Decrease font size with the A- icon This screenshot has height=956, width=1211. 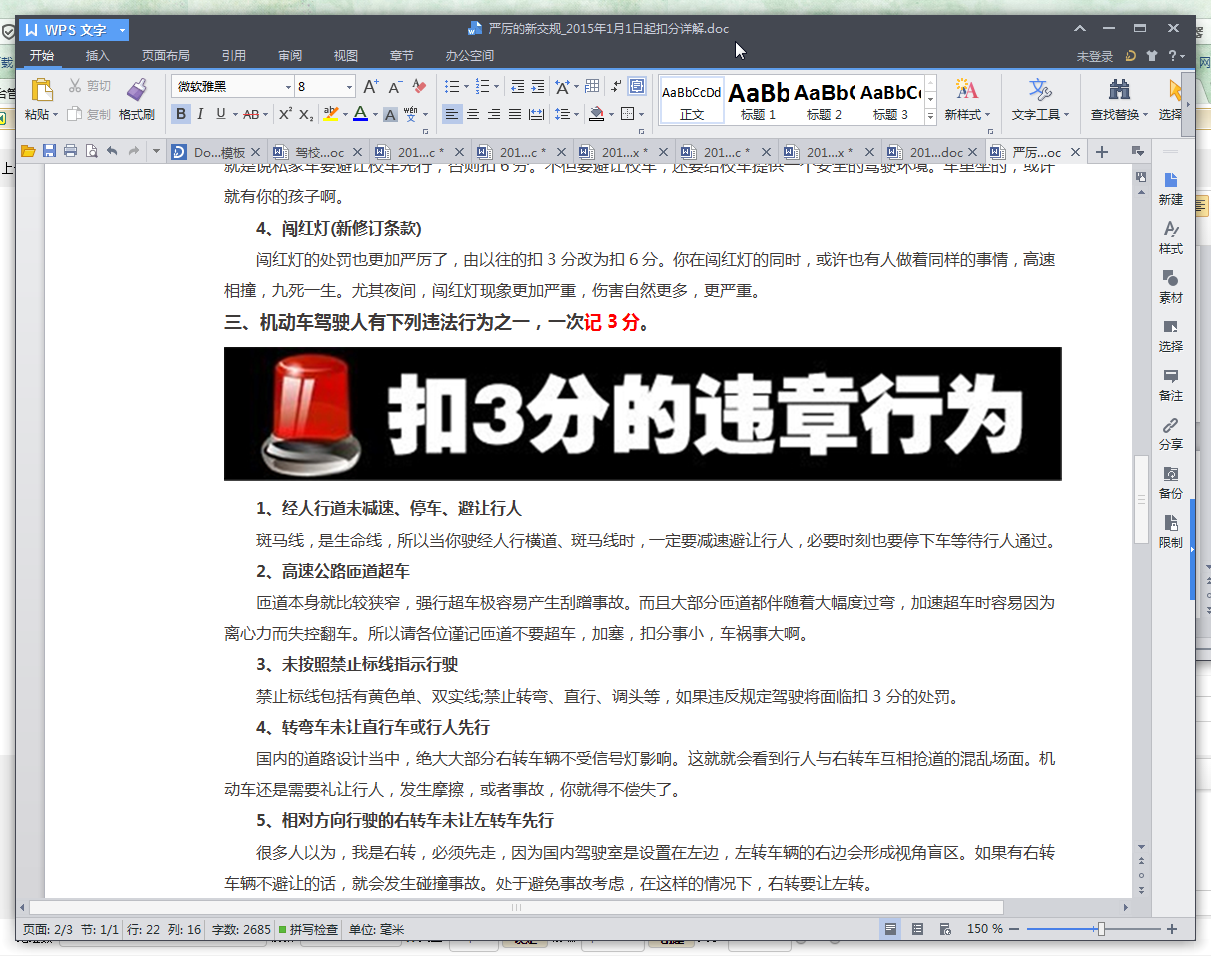tap(395, 87)
